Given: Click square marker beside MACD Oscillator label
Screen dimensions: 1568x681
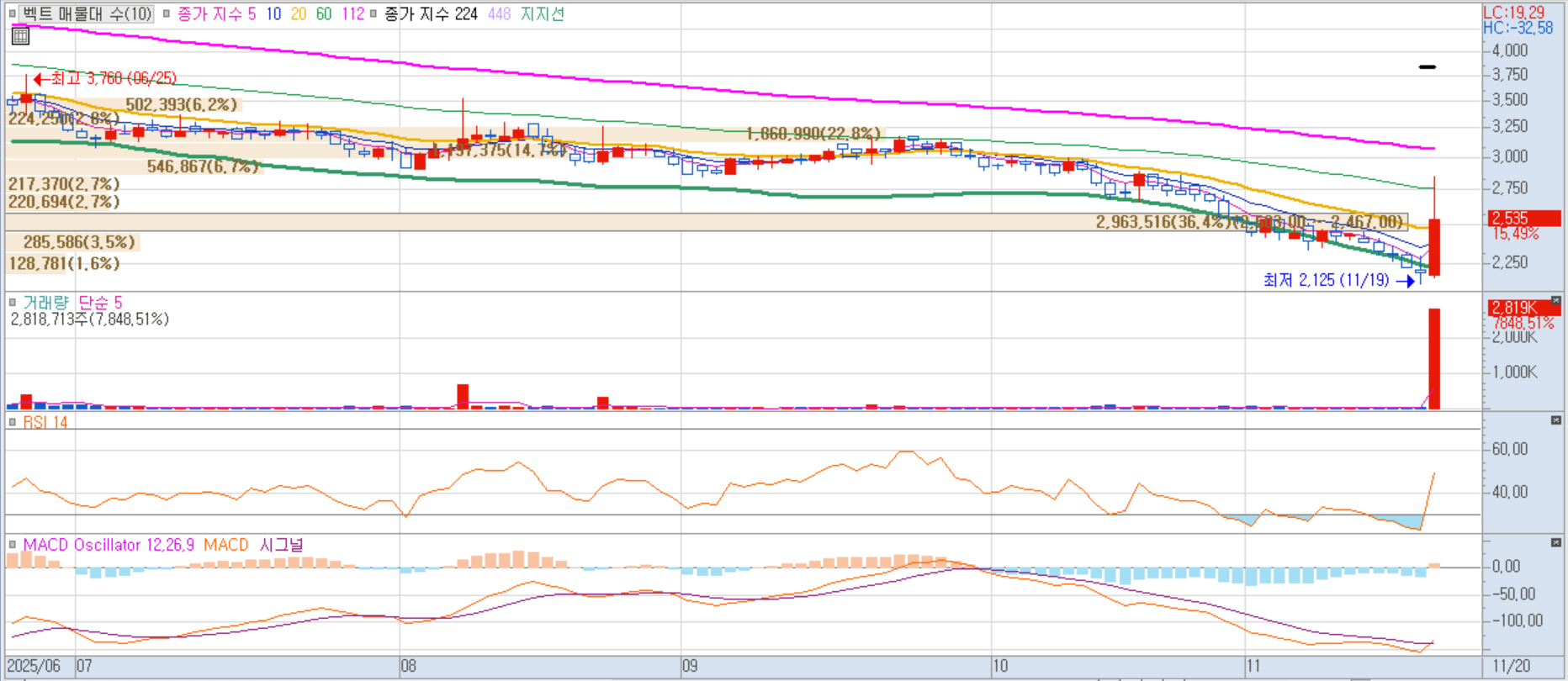Looking at the screenshot, I should click(12, 545).
